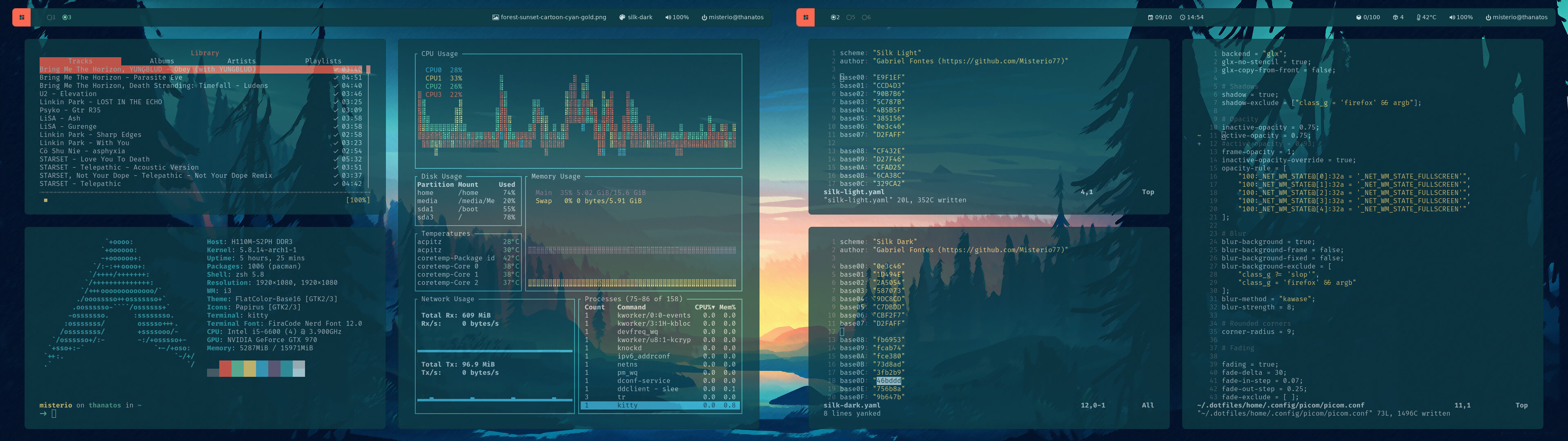This screenshot has width=1568, height=441.
Task: Select track Obey (with YUNGBLUD)
Action: click(201, 69)
